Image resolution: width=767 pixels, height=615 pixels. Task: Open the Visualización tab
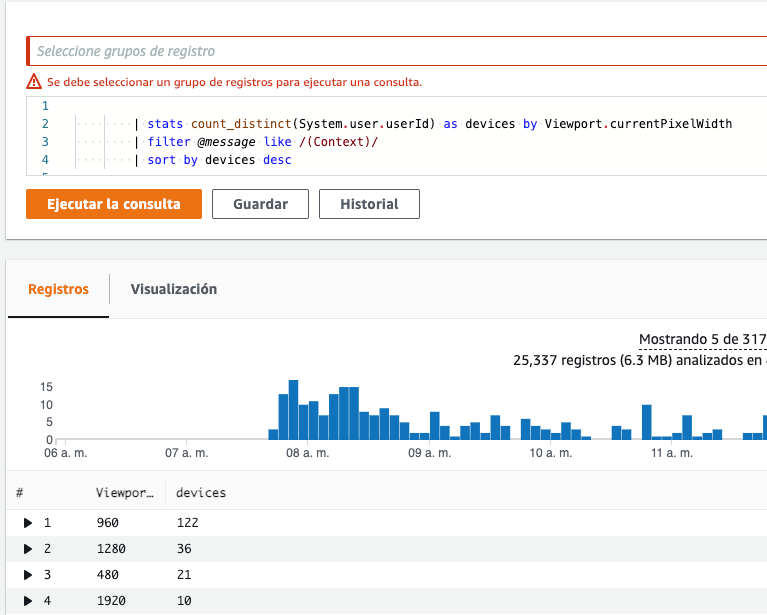173,289
